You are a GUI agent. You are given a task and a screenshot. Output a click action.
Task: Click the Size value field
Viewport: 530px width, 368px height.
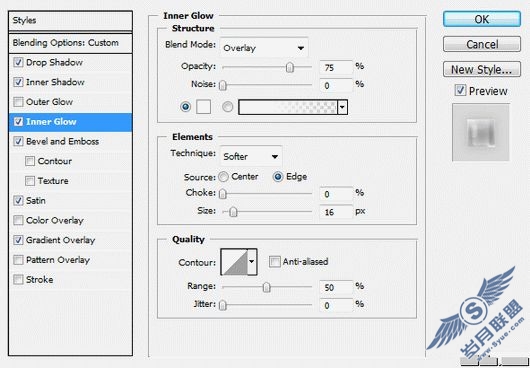pos(336,212)
